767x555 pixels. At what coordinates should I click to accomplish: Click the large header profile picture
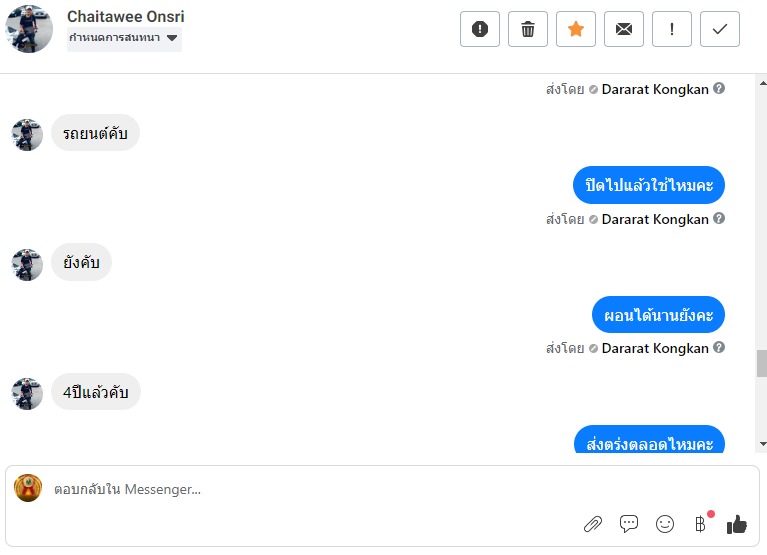click(x=29, y=29)
